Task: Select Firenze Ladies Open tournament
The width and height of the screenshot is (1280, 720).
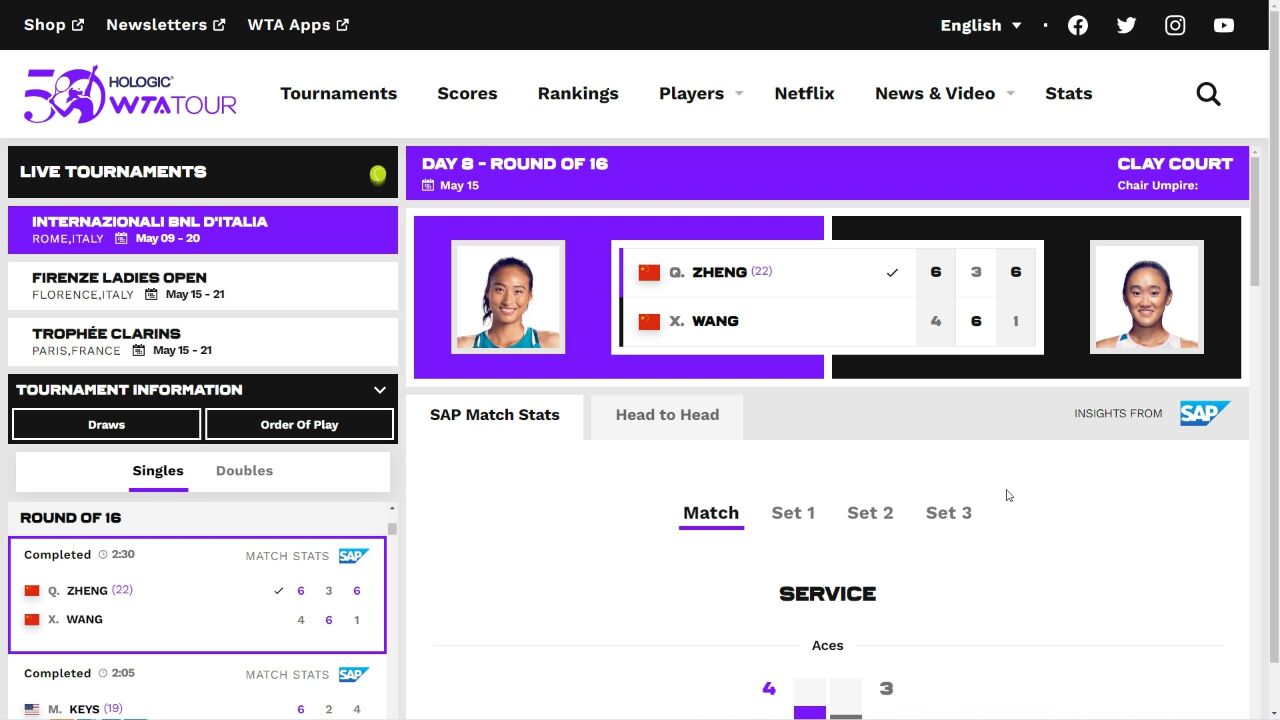Action: click(x=203, y=286)
